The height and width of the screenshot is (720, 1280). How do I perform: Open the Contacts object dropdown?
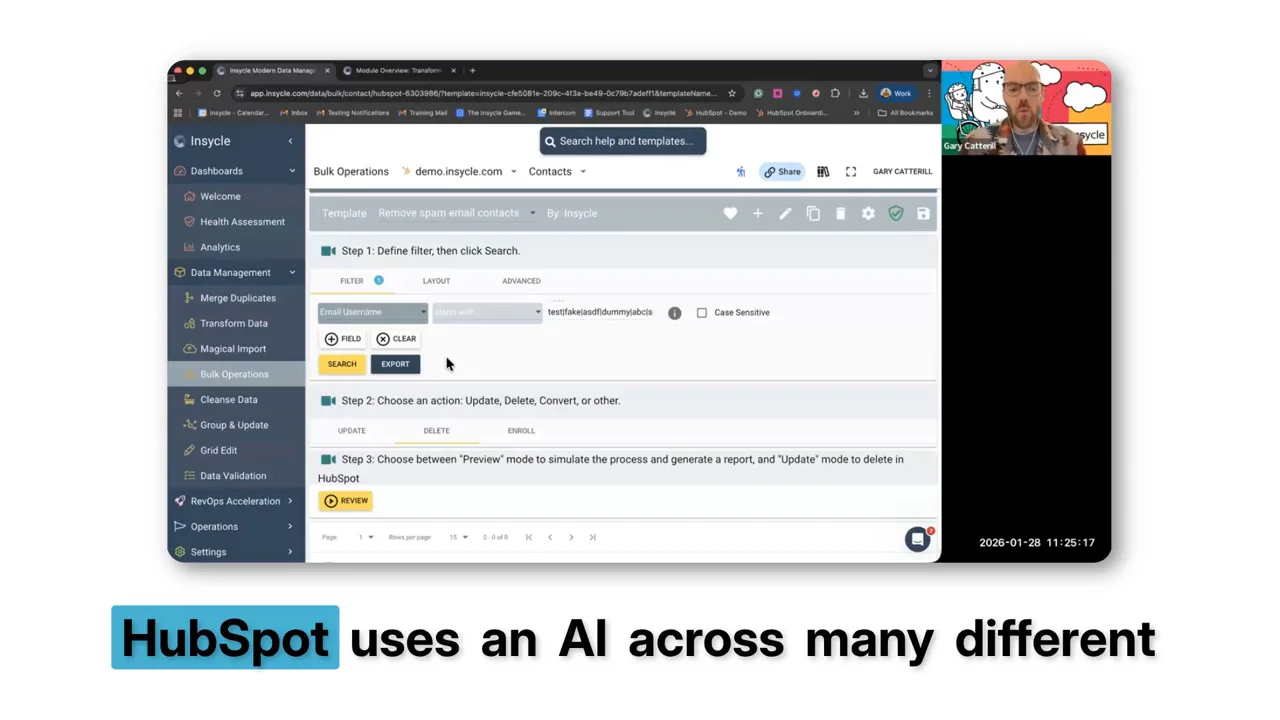point(557,172)
